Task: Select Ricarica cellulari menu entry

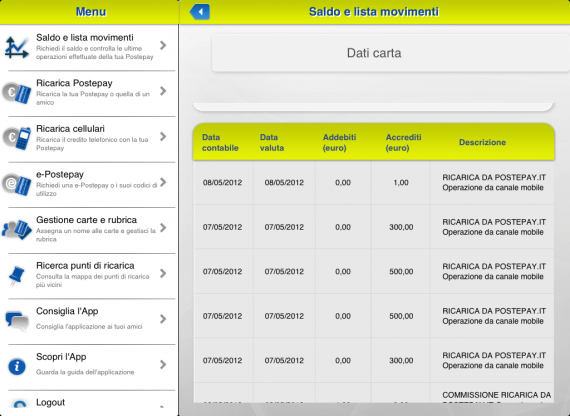Action: tap(89, 139)
